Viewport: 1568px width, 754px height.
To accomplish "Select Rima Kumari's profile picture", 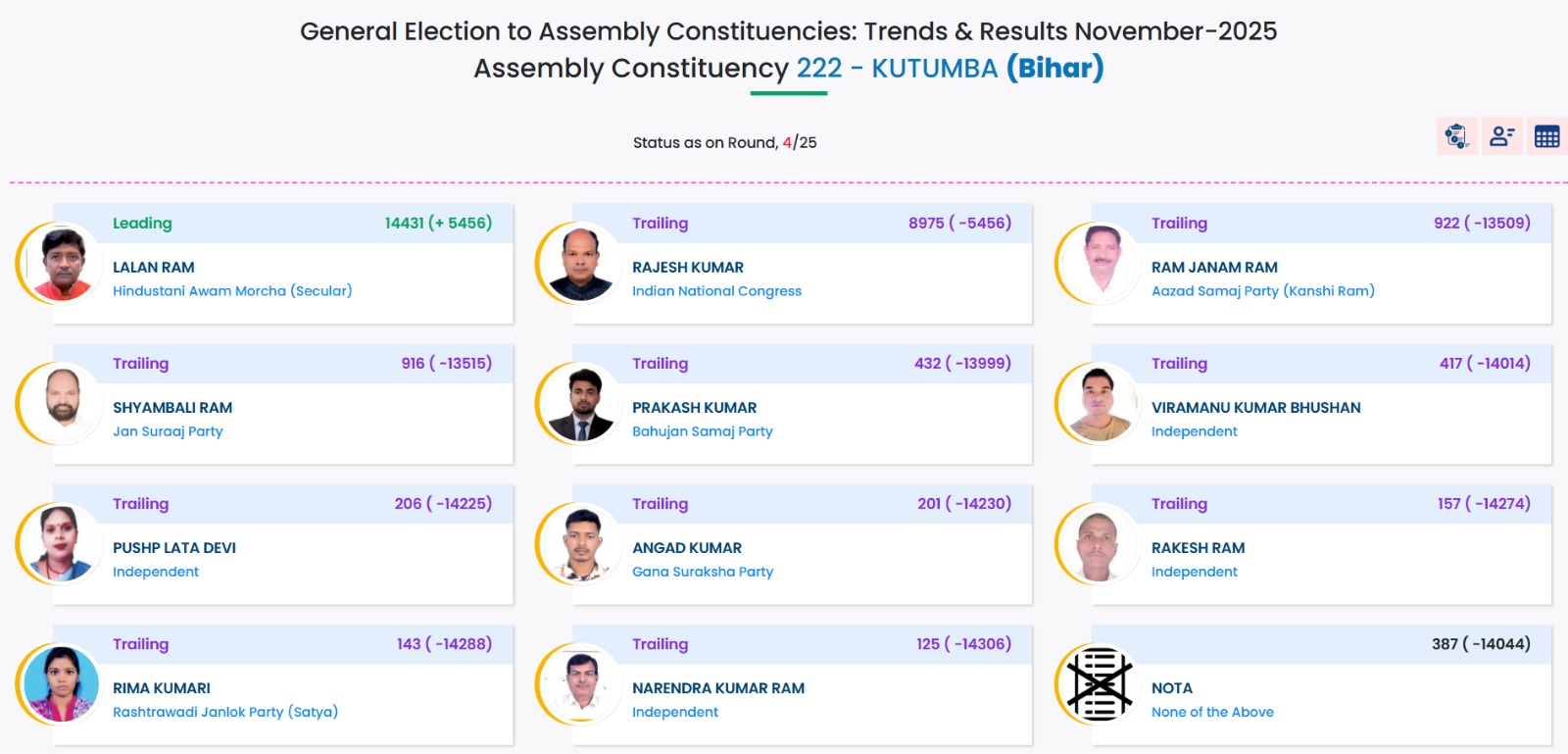I will [62, 683].
